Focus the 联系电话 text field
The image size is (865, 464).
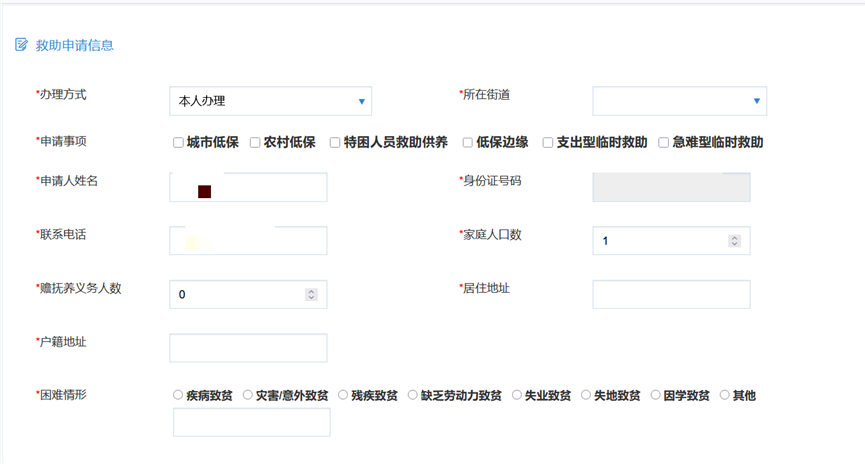[248, 241]
